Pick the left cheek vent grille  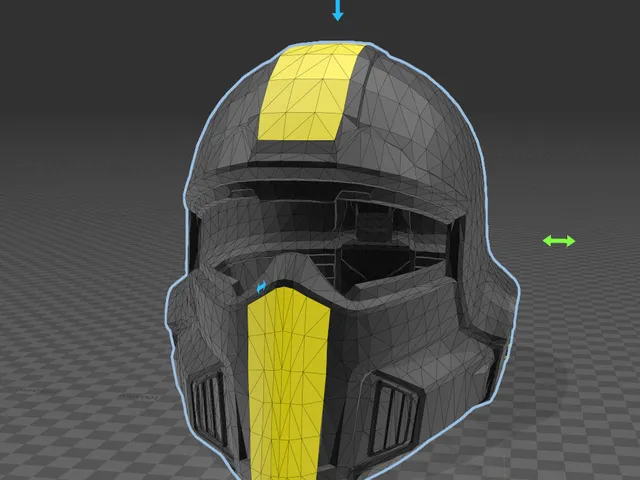coord(209,410)
